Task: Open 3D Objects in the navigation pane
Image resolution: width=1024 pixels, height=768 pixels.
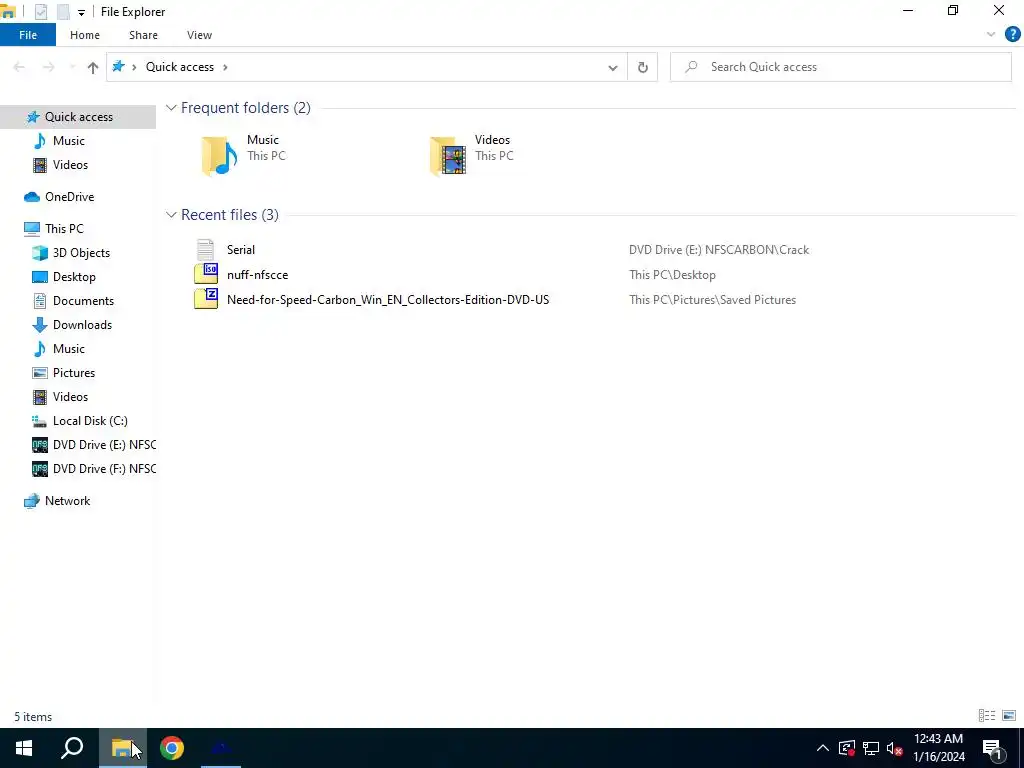Action: pyautogui.click(x=81, y=253)
